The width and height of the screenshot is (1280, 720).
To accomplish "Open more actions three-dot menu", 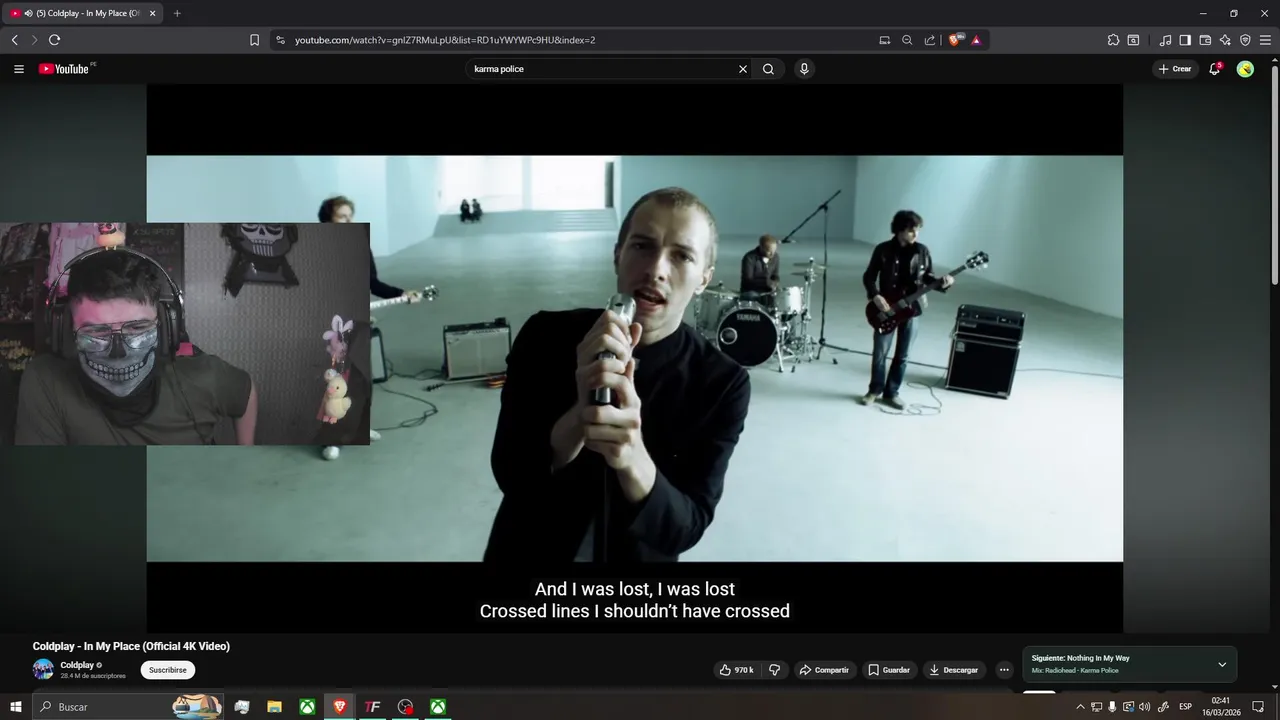I will [1004, 670].
